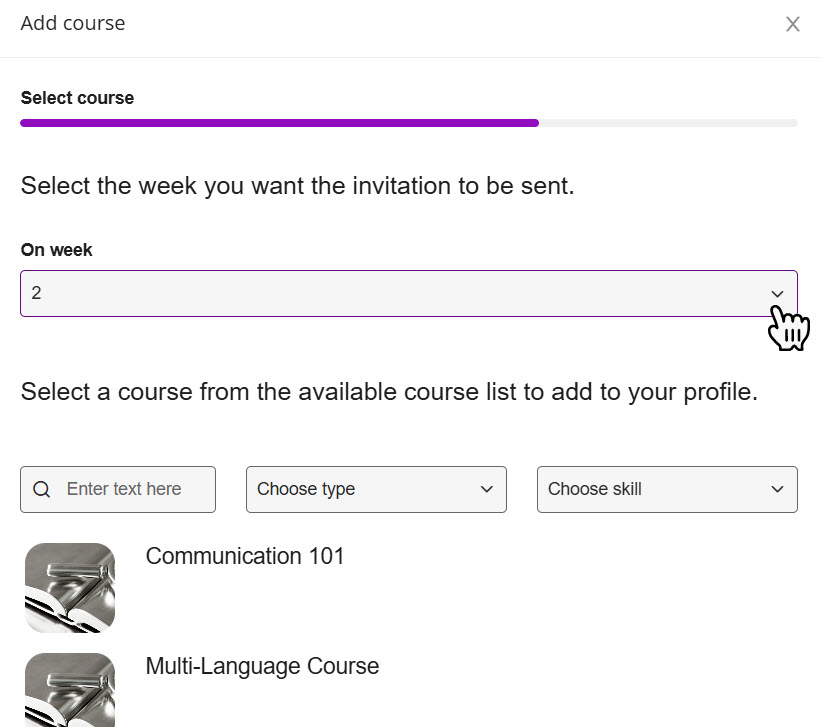
Task: Click the week invitation instruction text
Action: click(297, 186)
